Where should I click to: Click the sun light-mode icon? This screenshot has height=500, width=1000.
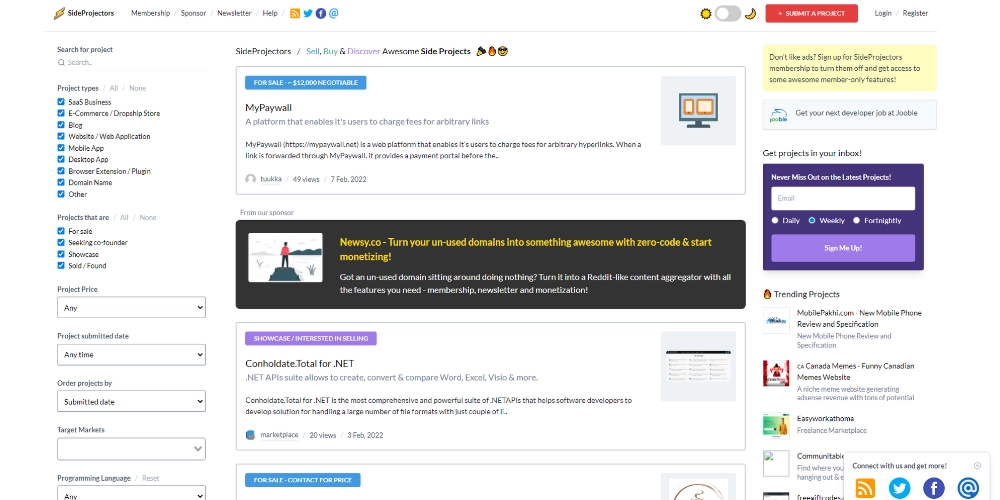tap(705, 13)
